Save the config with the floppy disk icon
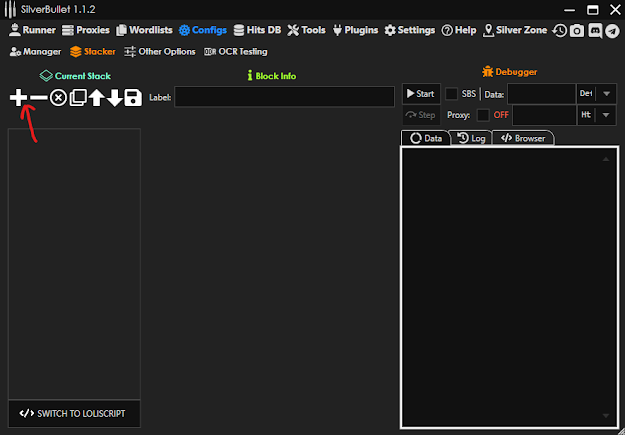 pyautogui.click(x=133, y=98)
